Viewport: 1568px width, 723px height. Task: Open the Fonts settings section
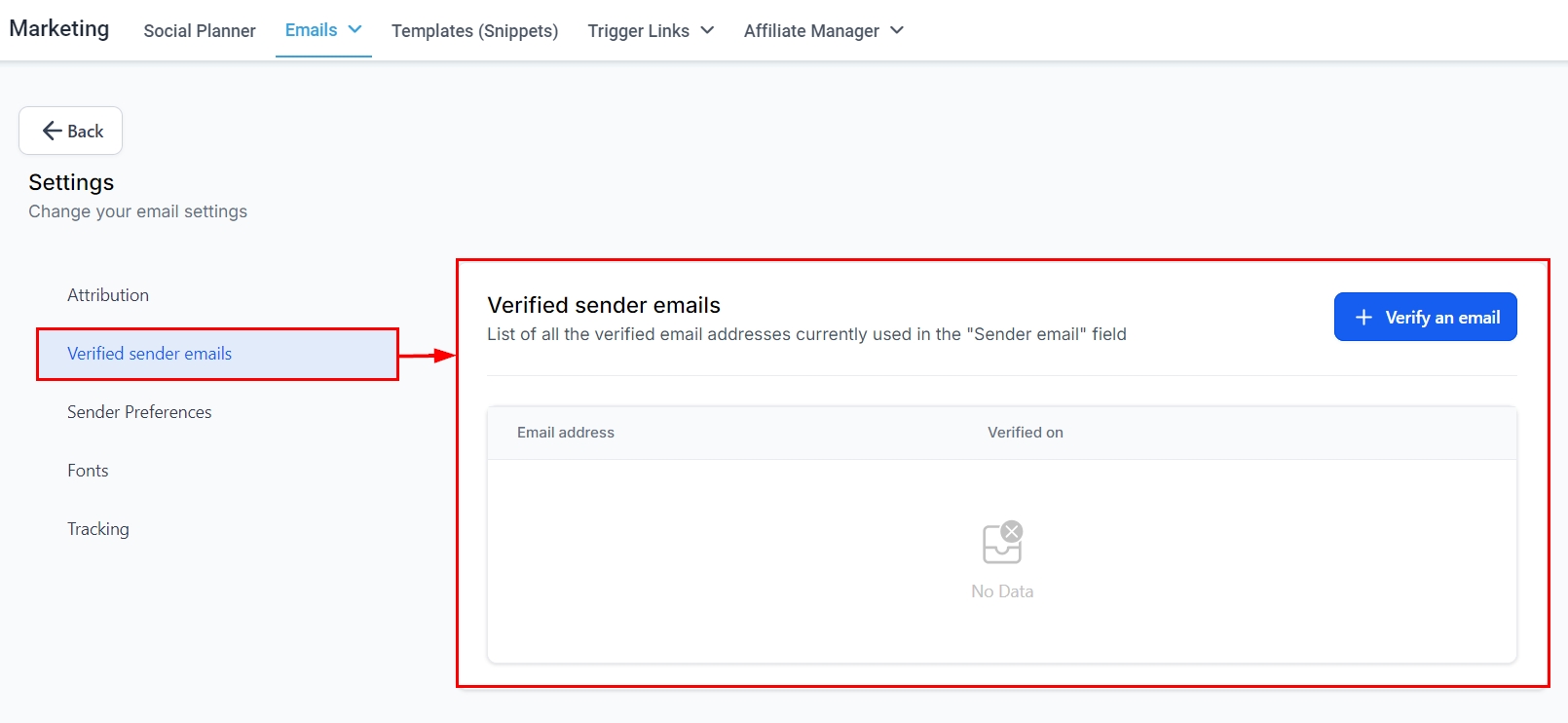coord(88,471)
